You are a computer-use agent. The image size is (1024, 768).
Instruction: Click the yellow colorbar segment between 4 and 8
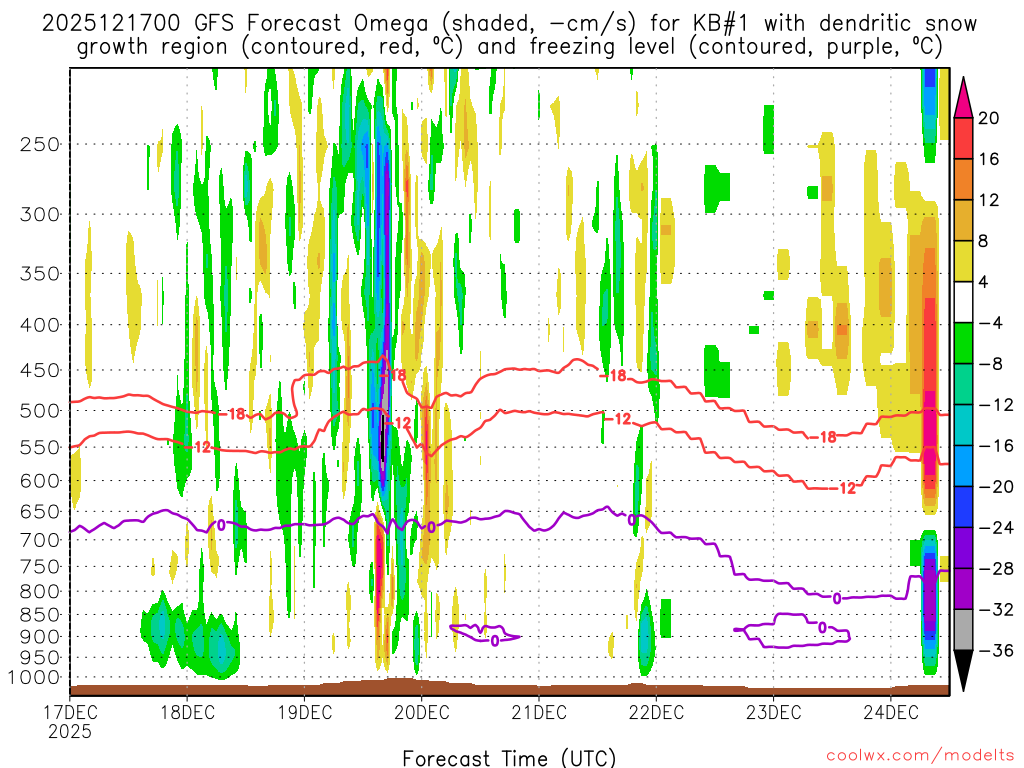(x=963, y=261)
